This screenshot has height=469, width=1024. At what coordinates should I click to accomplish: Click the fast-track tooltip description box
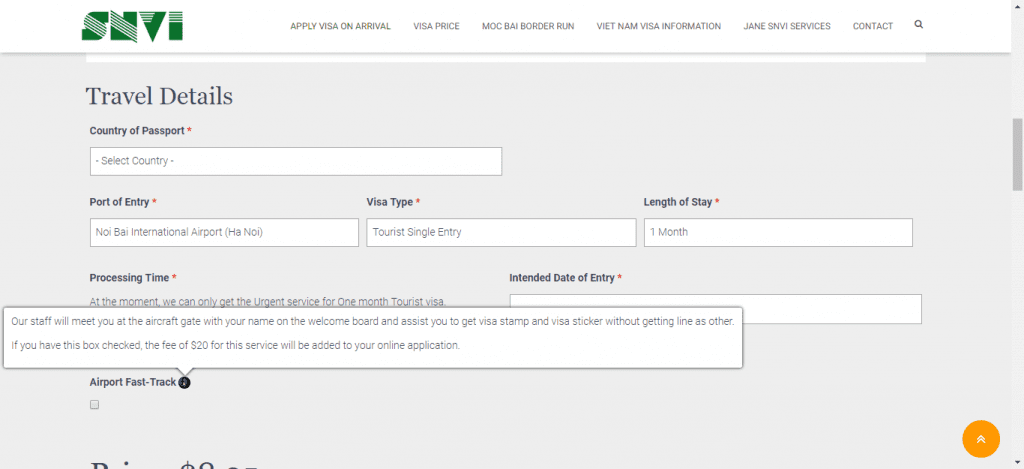tap(373, 337)
